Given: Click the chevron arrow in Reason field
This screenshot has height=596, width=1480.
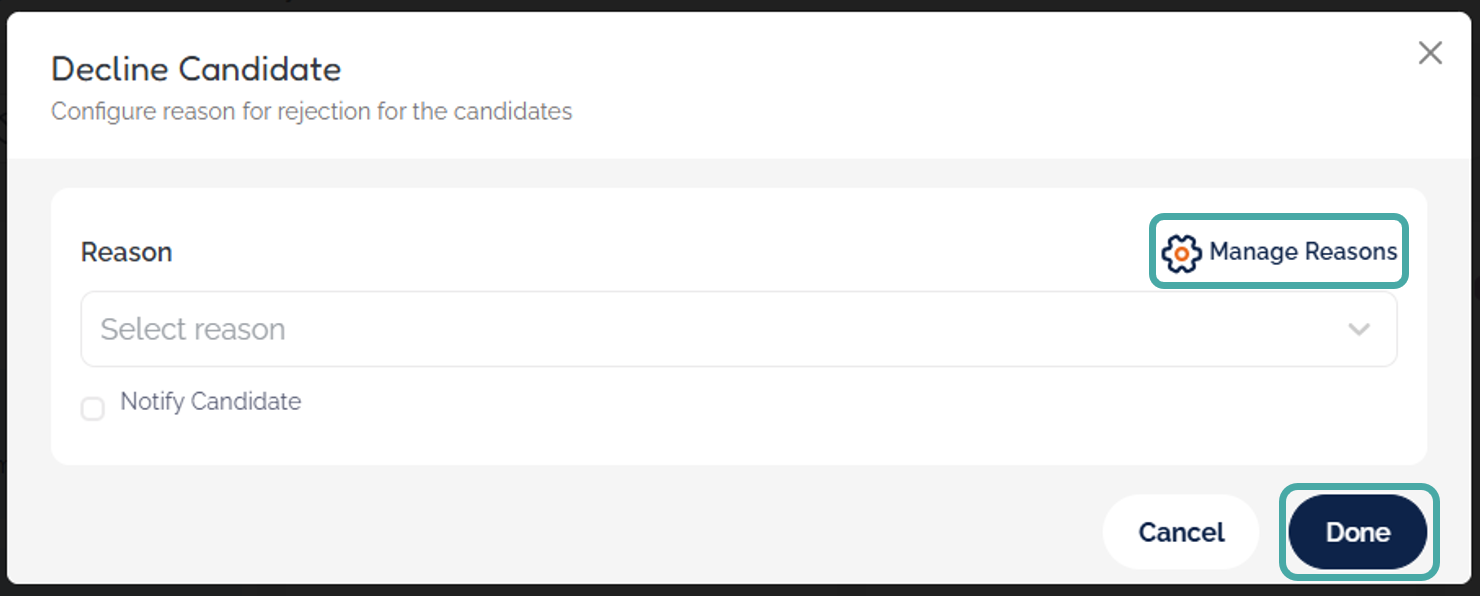Looking at the screenshot, I should 1358,329.
